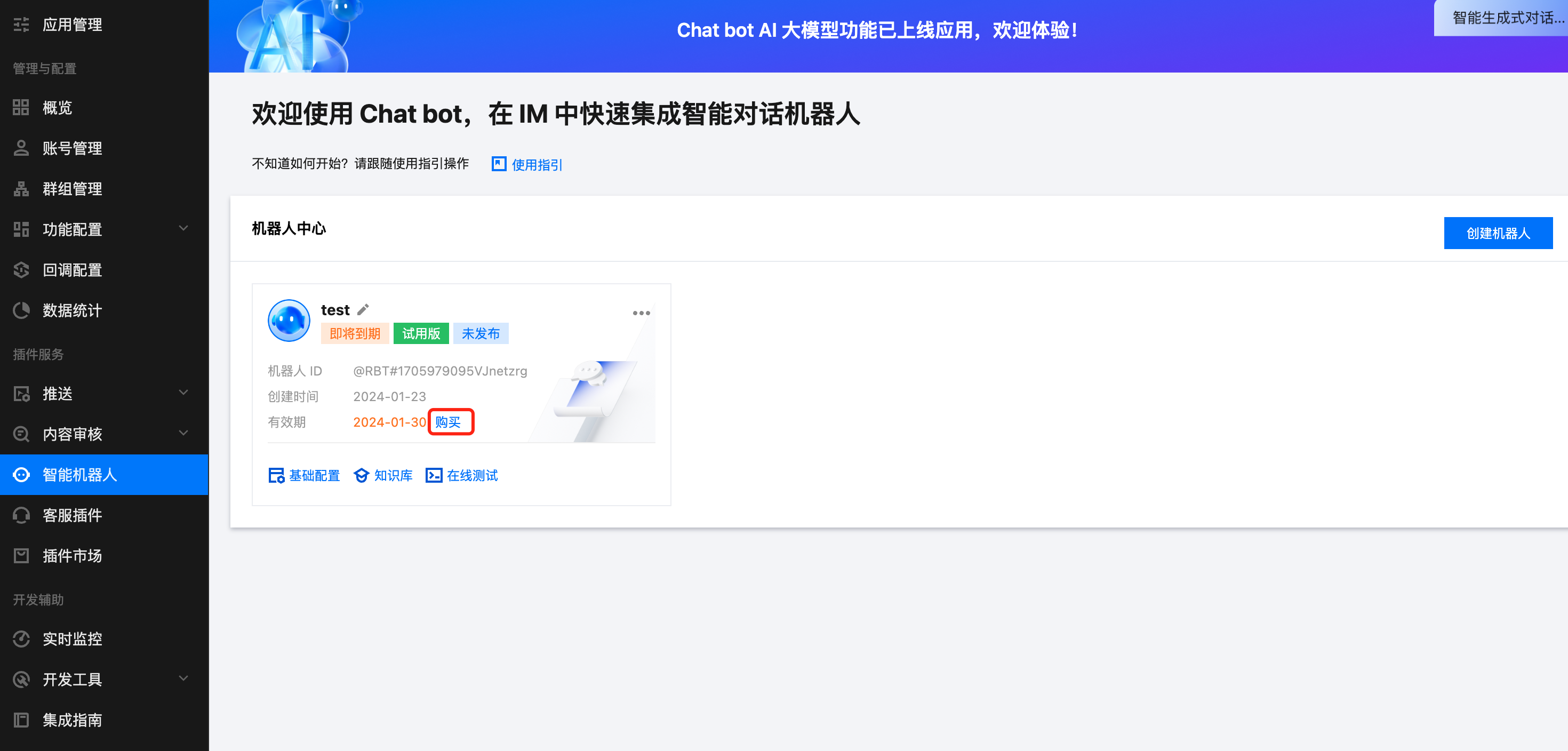Open the 使用指引 link

coord(537,164)
